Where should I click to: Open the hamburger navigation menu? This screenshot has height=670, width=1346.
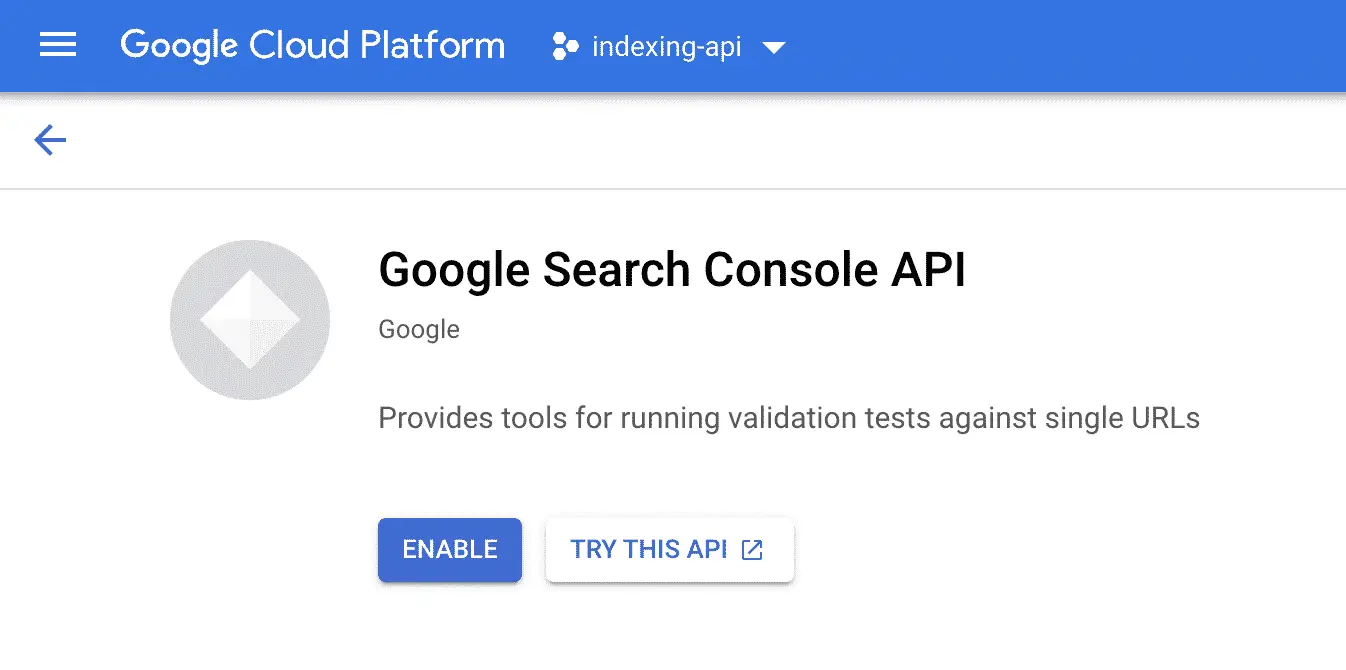(58, 45)
